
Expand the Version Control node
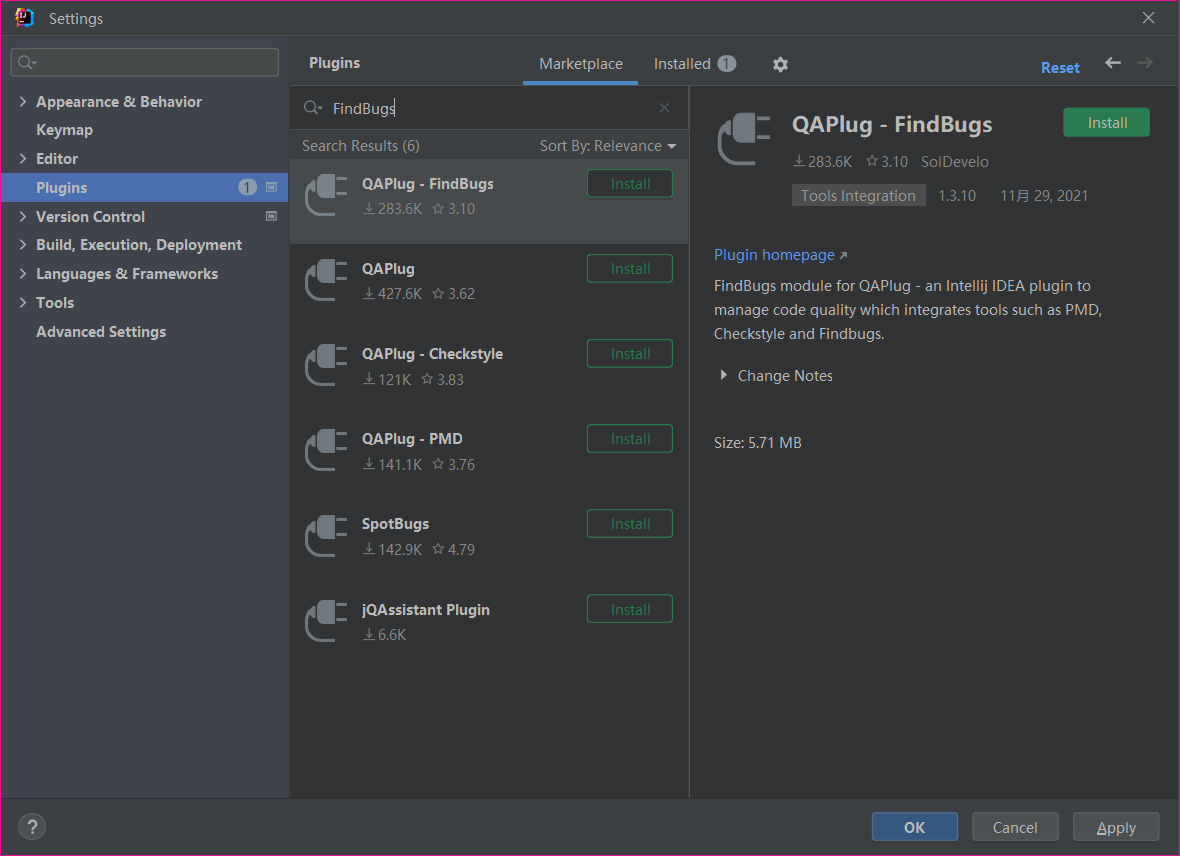click(x=23, y=216)
